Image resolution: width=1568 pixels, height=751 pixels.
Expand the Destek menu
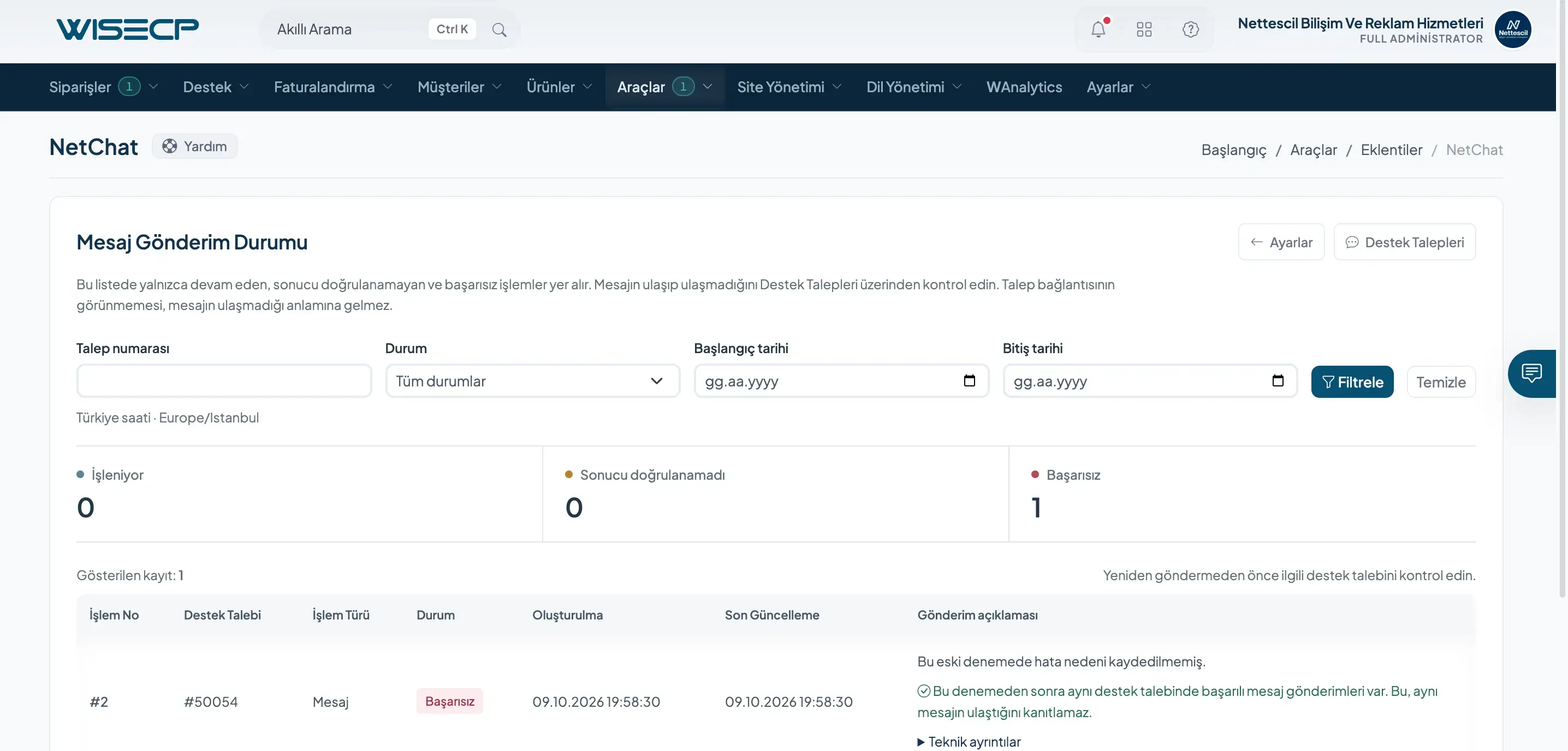pos(216,87)
